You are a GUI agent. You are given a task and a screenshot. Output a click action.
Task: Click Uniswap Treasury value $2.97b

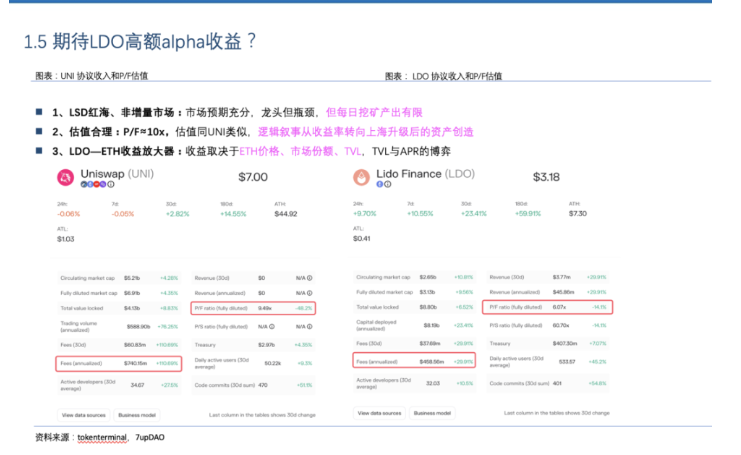[267, 345]
